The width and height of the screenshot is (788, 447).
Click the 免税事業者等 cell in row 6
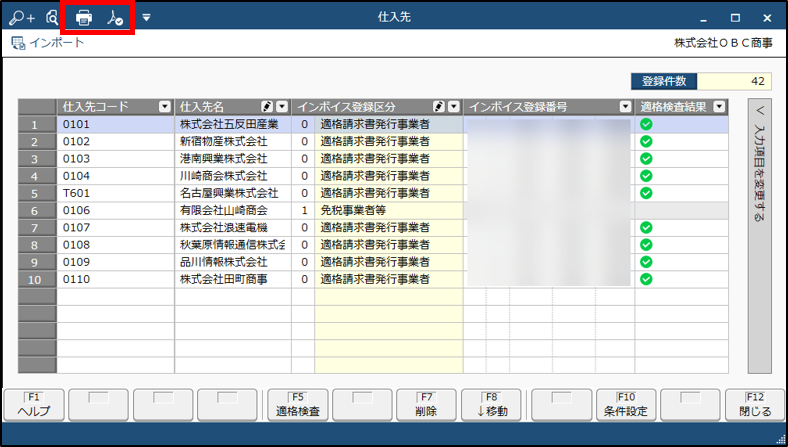coord(388,210)
